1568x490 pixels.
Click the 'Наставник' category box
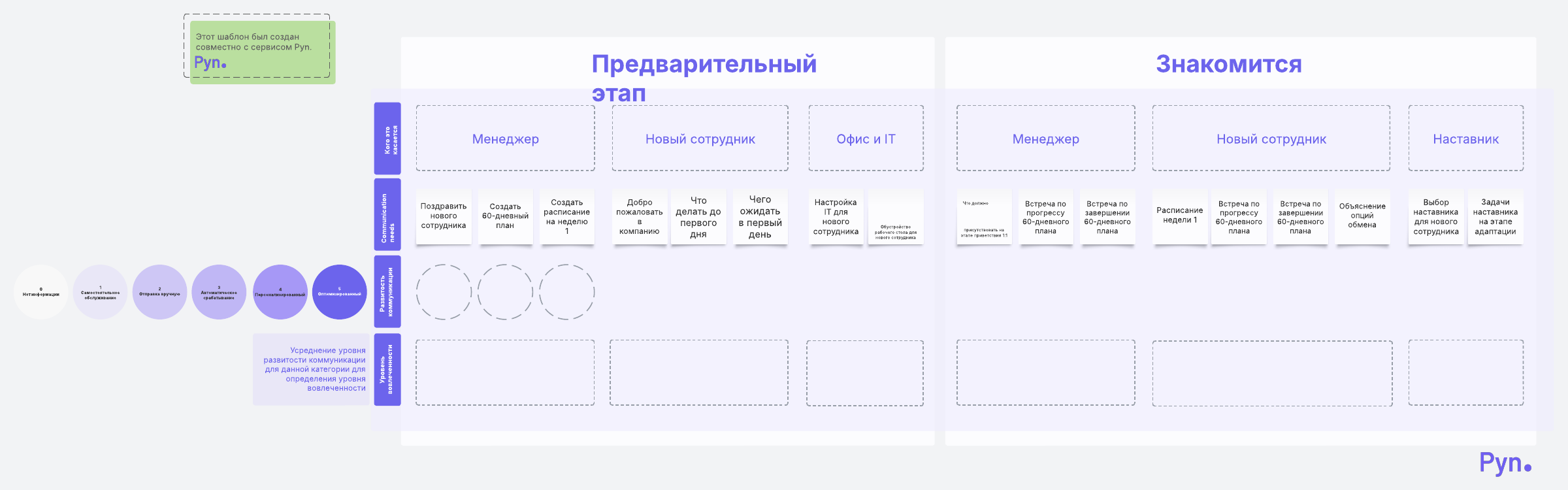pos(1465,139)
